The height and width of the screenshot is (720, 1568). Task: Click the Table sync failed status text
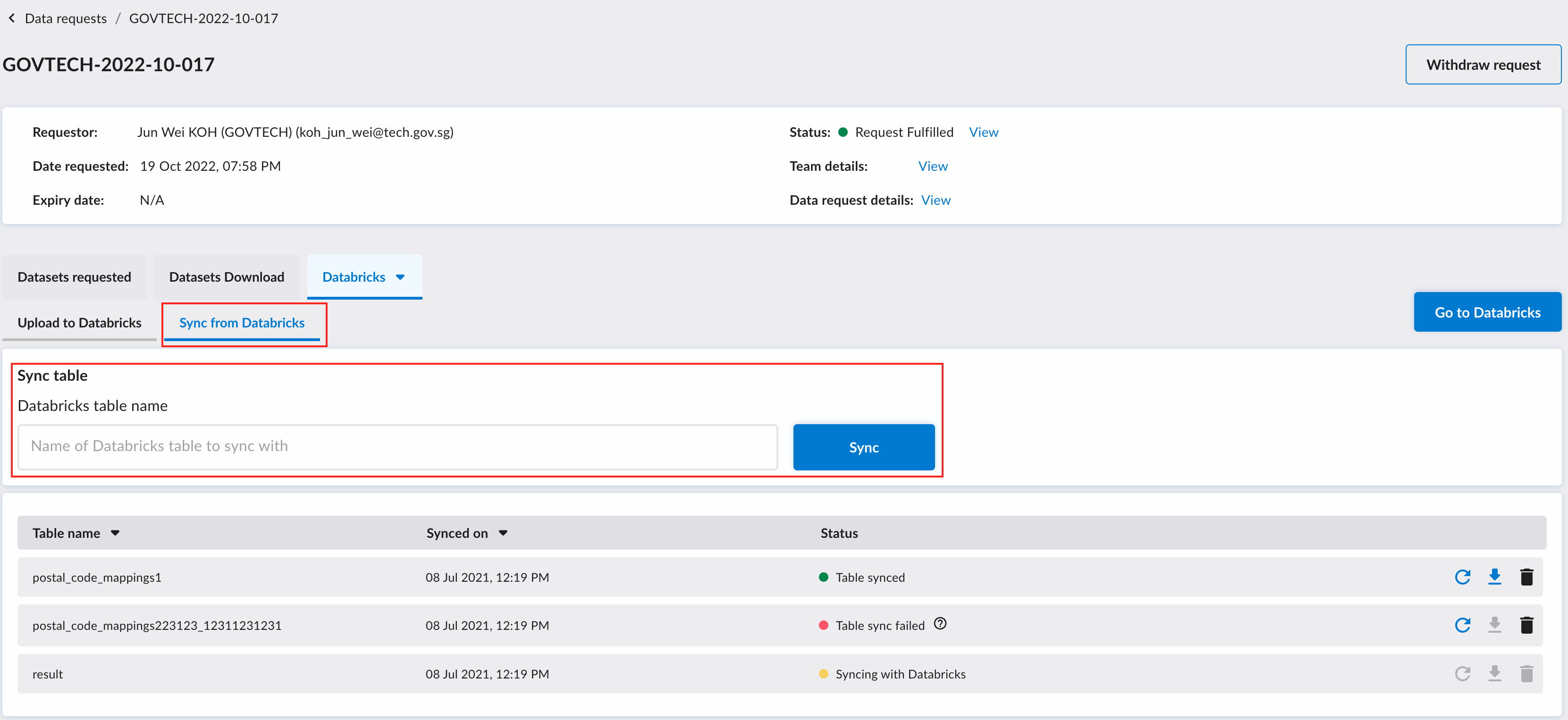tap(879, 625)
